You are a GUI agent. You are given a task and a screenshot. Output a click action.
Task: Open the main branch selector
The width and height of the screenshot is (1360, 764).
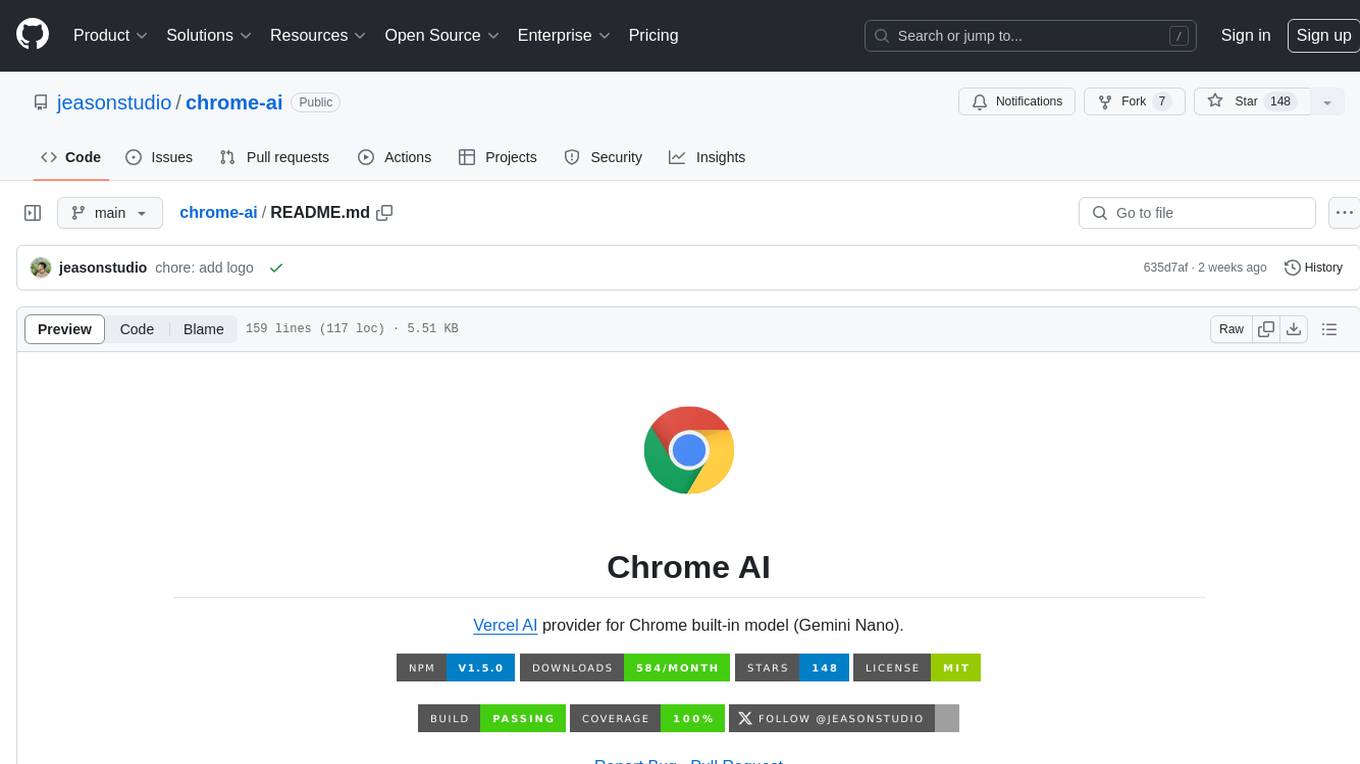click(109, 213)
